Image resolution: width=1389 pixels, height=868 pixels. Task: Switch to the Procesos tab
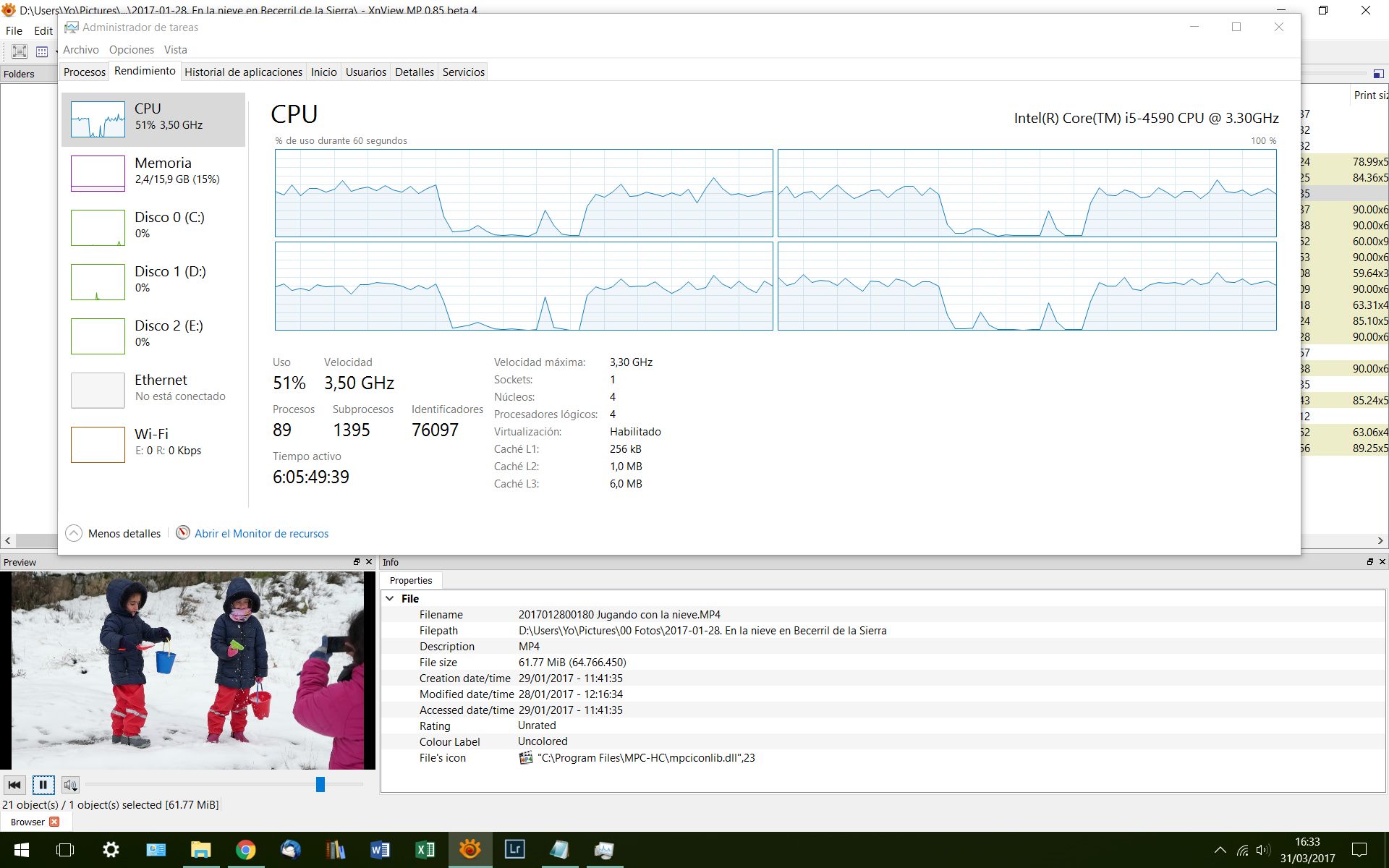pos(84,72)
